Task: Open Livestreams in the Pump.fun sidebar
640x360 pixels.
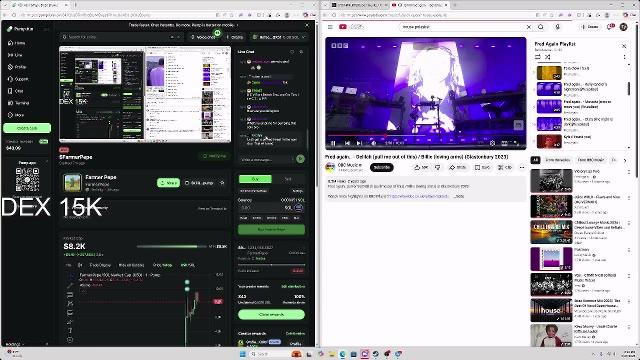Action: pos(16,55)
